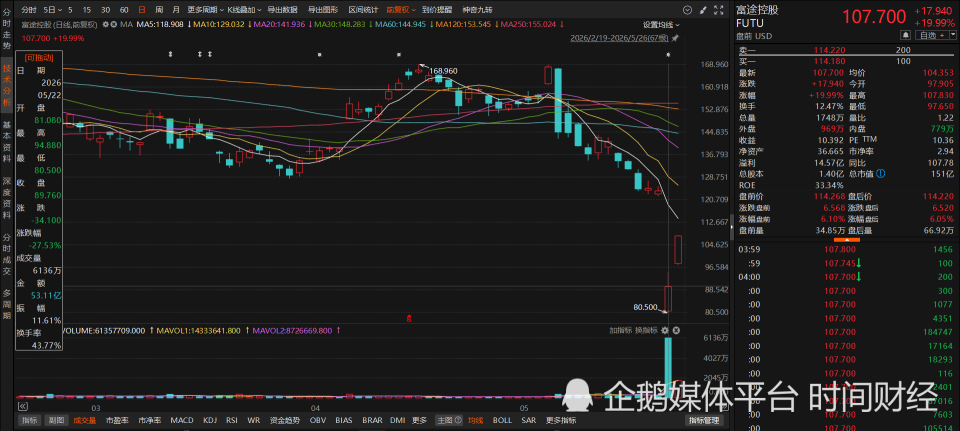Click the pin icon beside date range
This screenshot has width=960, height=431.
click(675, 38)
